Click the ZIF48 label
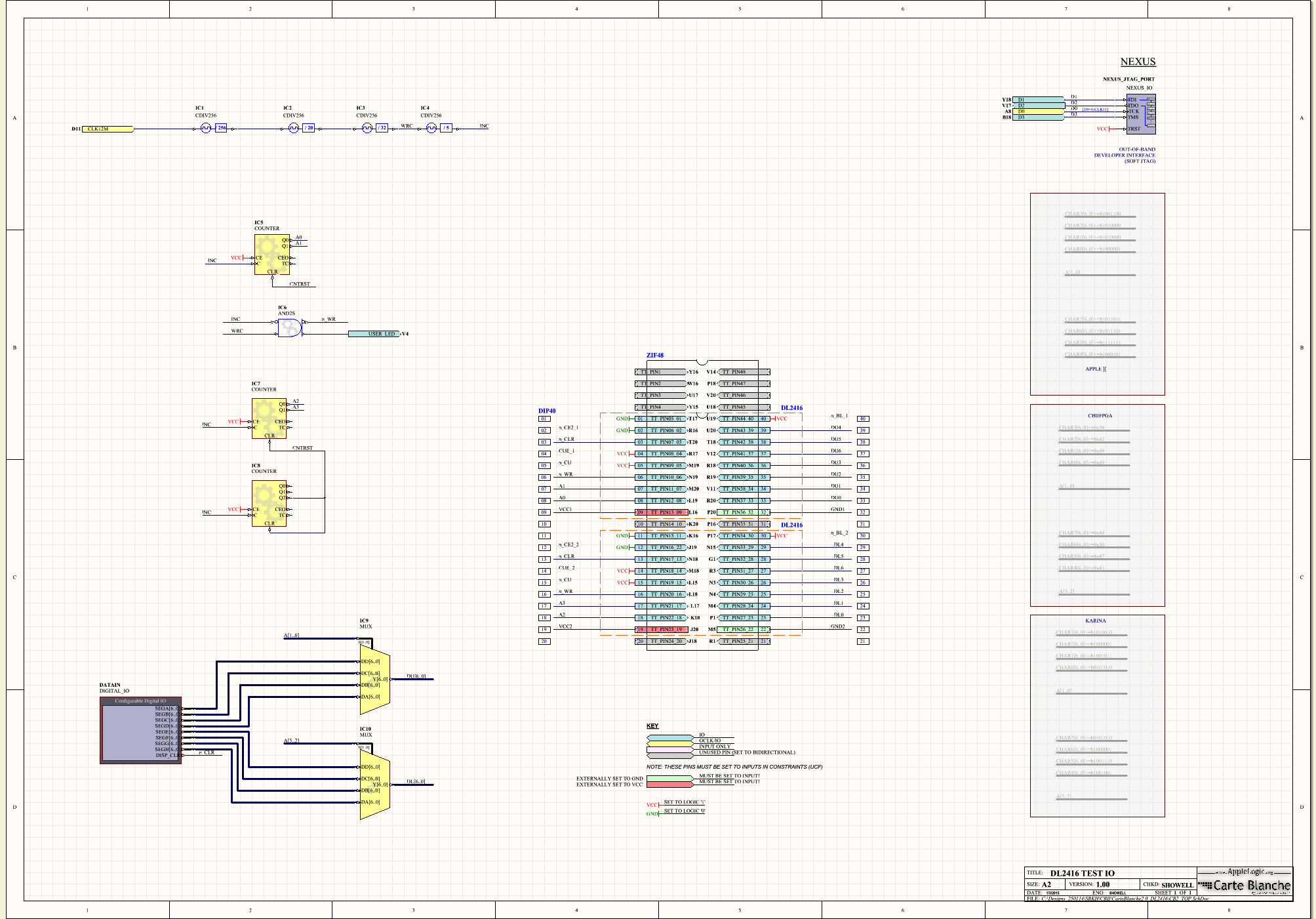The width and height of the screenshot is (1316, 919). point(655,356)
